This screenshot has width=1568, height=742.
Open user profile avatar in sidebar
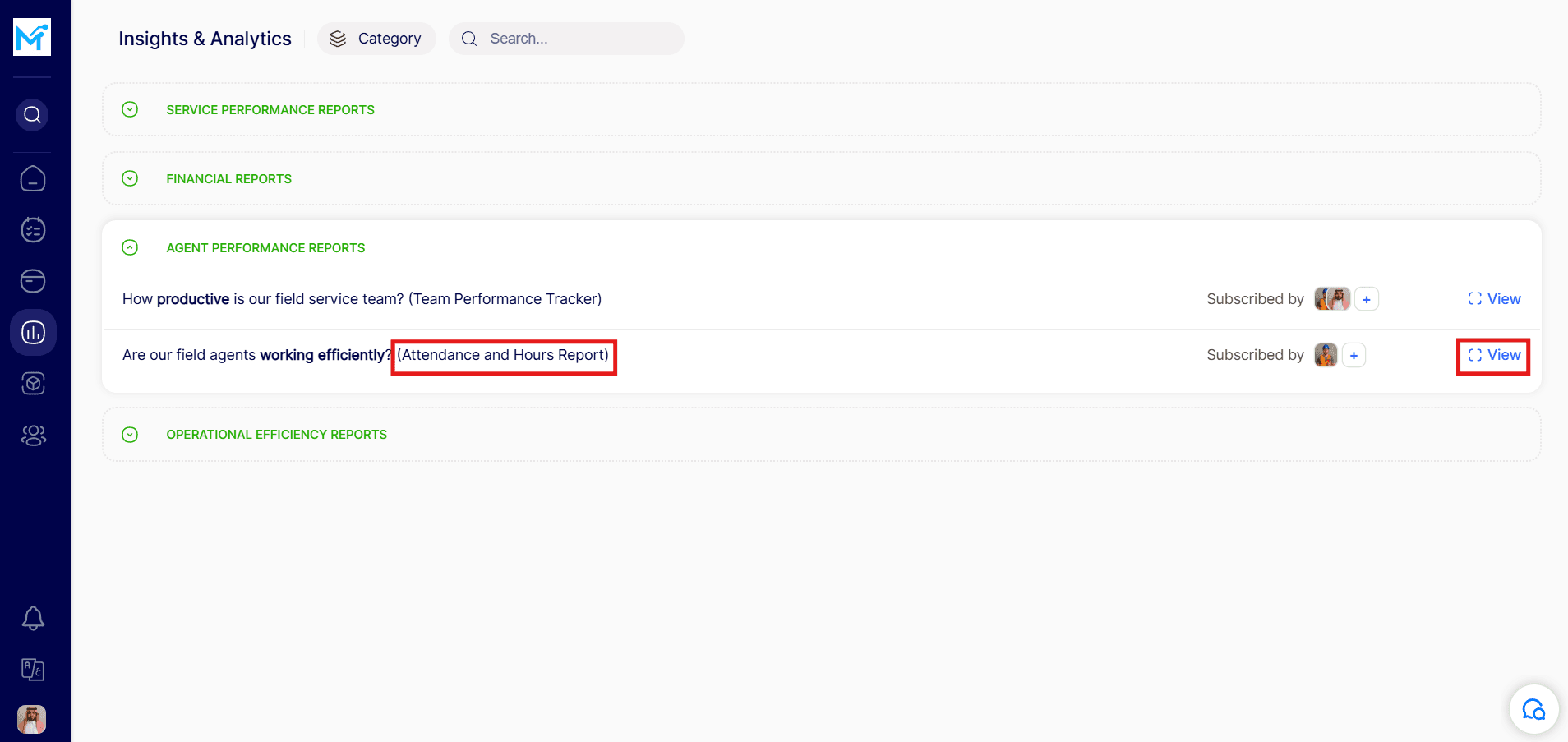[x=32, y=719]
